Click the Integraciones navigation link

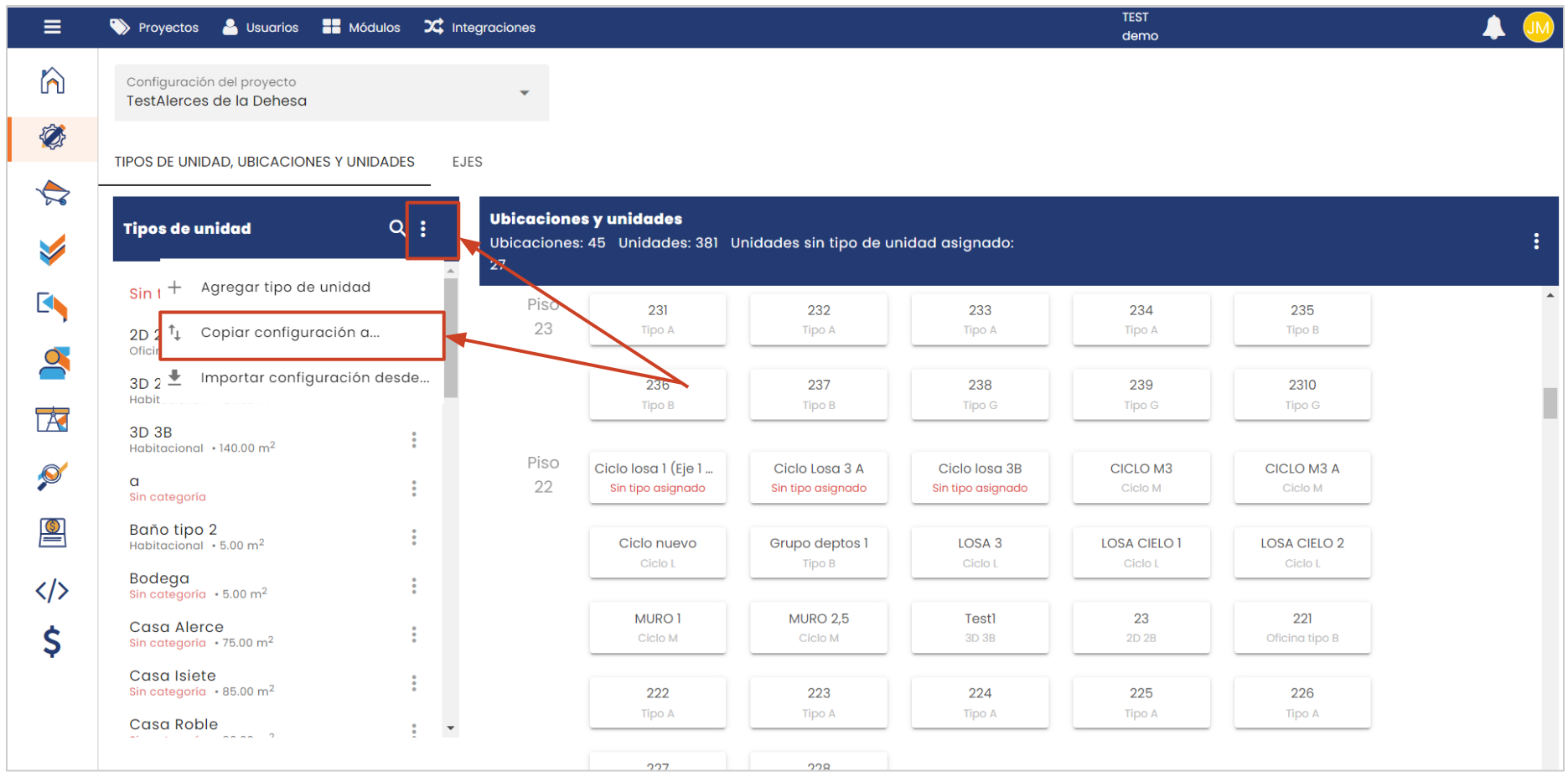click(x=479, y=28)
